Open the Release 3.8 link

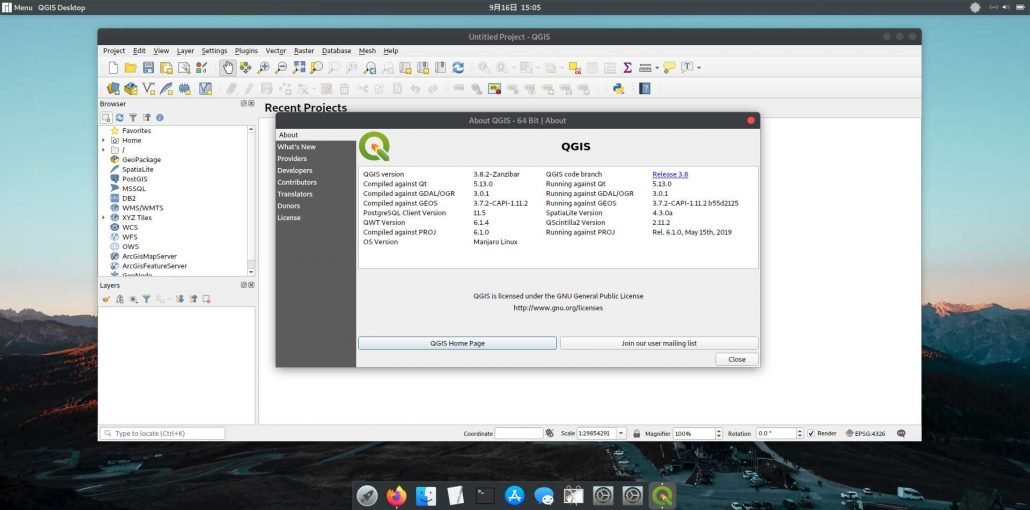click(670, 174)
